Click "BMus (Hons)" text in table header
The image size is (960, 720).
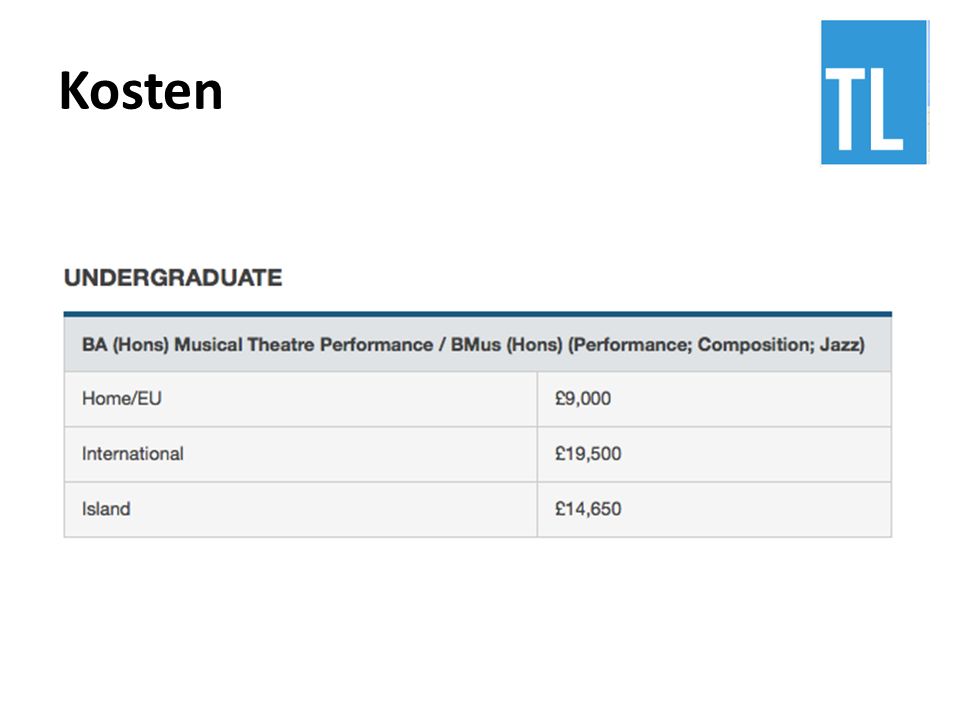tap(506, 345)
